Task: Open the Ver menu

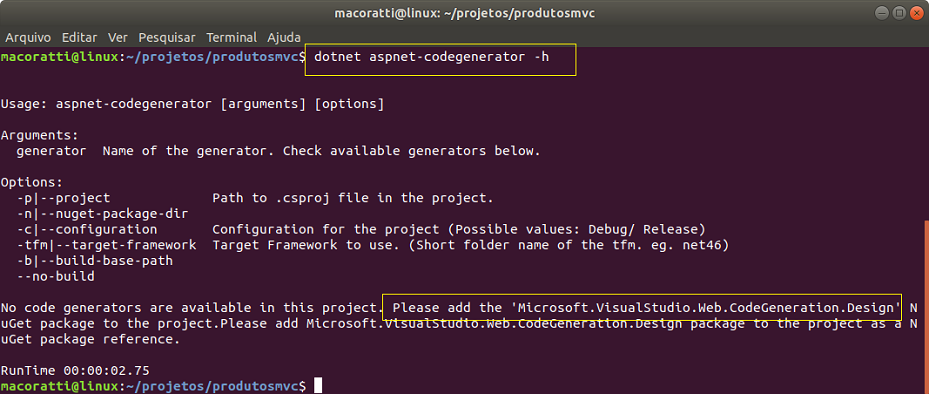Action: [x=118, y=37]
